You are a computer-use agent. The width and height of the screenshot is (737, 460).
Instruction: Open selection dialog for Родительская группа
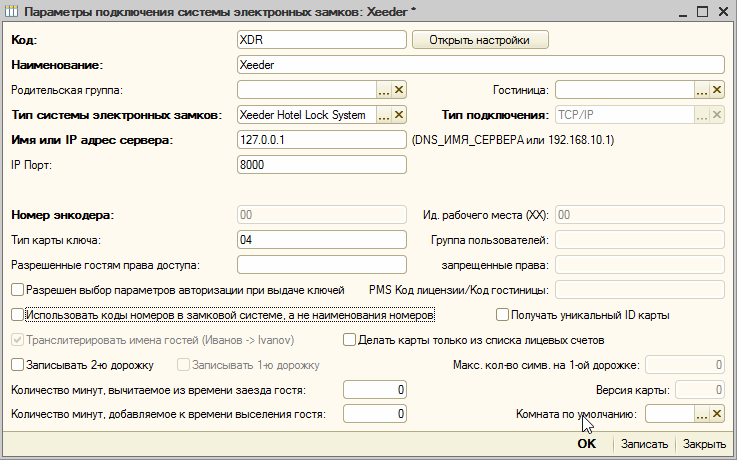[384, 90]
